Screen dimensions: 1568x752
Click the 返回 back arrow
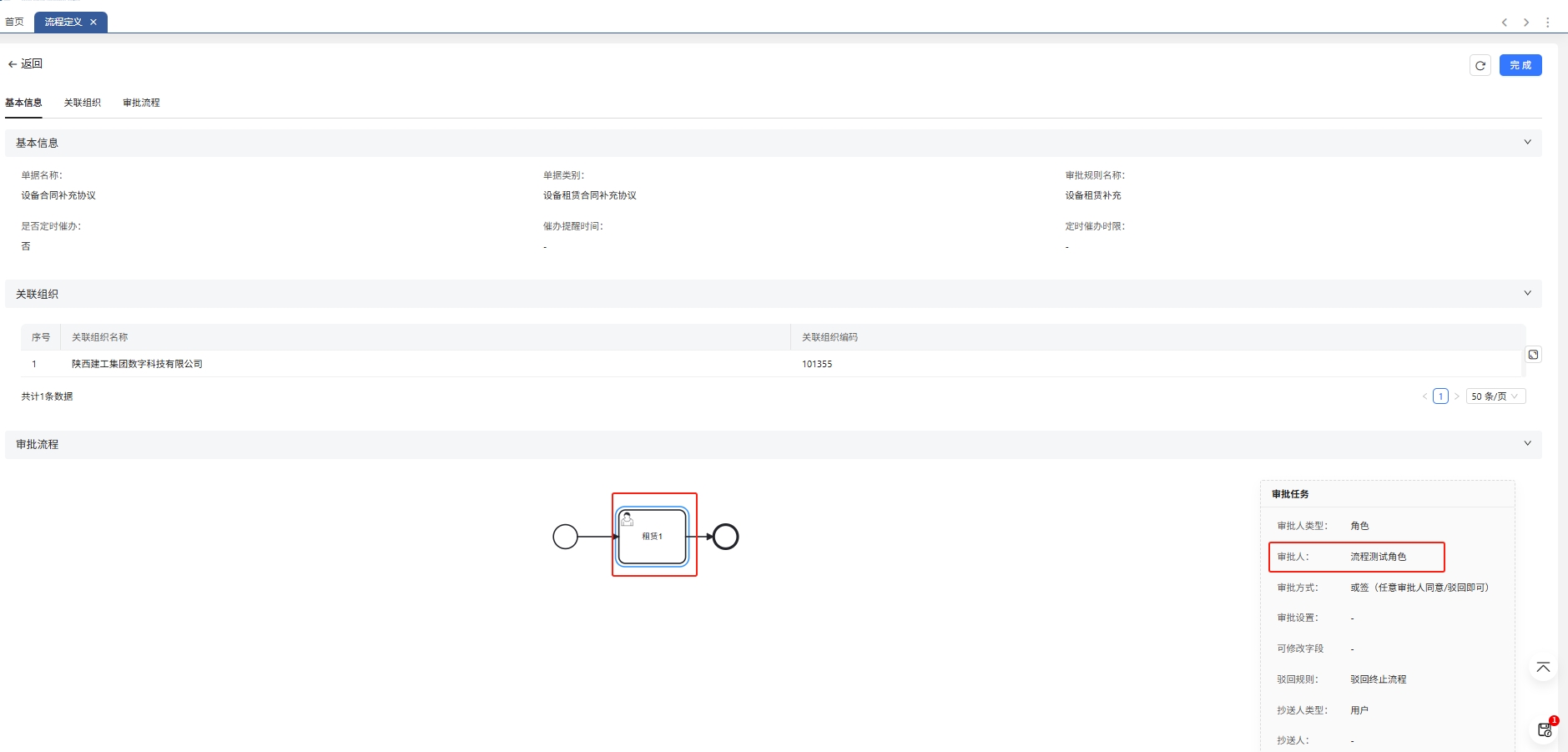tap(24, 63)
